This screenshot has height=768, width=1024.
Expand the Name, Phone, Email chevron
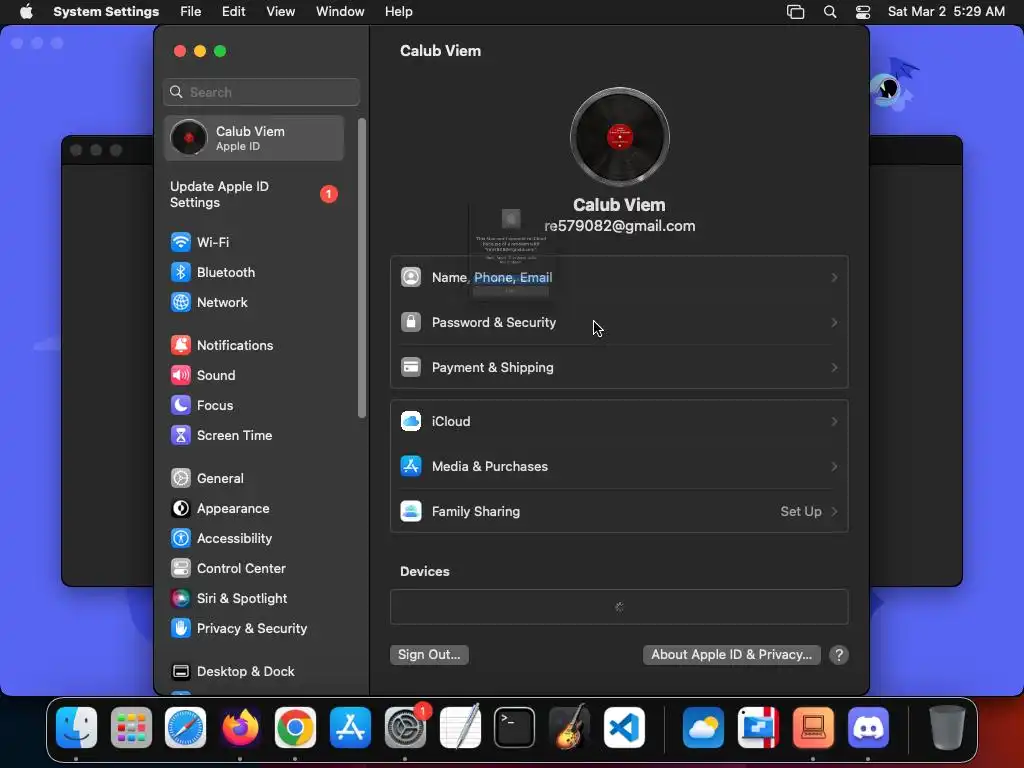tap(834, 278)
